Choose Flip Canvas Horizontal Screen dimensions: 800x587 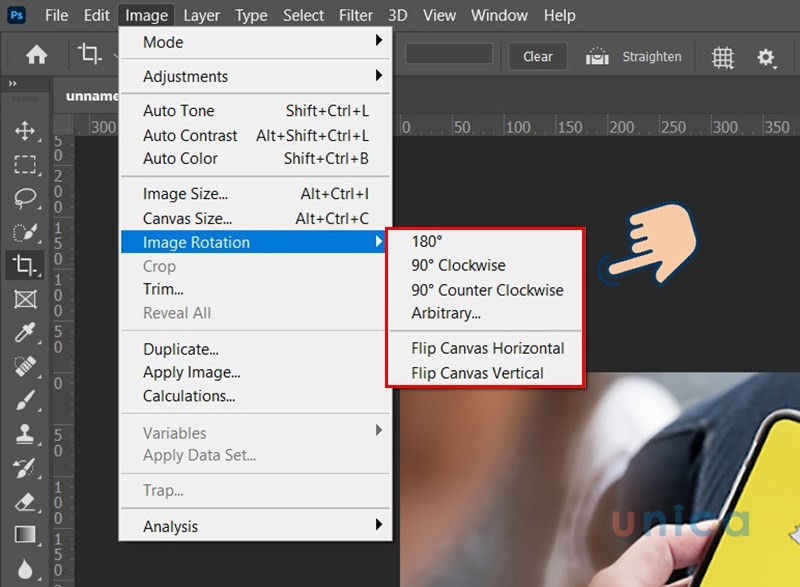tap(487, 348)
